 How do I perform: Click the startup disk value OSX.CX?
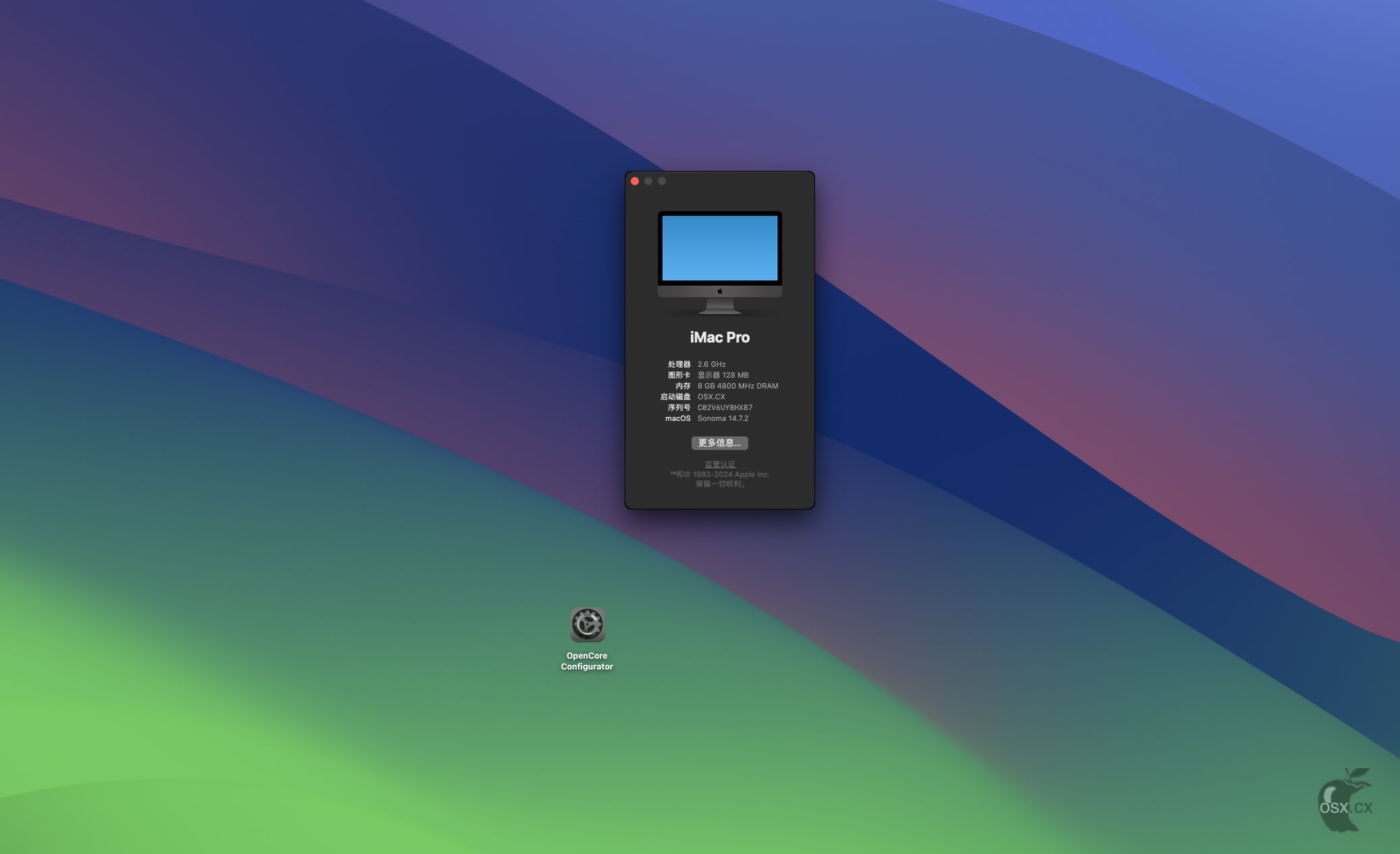711,397
